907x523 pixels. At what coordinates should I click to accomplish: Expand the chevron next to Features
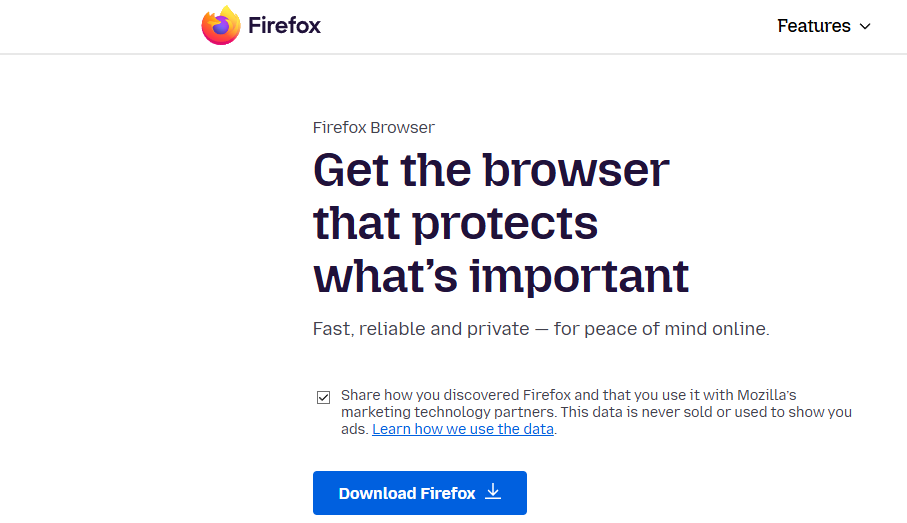click(x=865, y=26)
